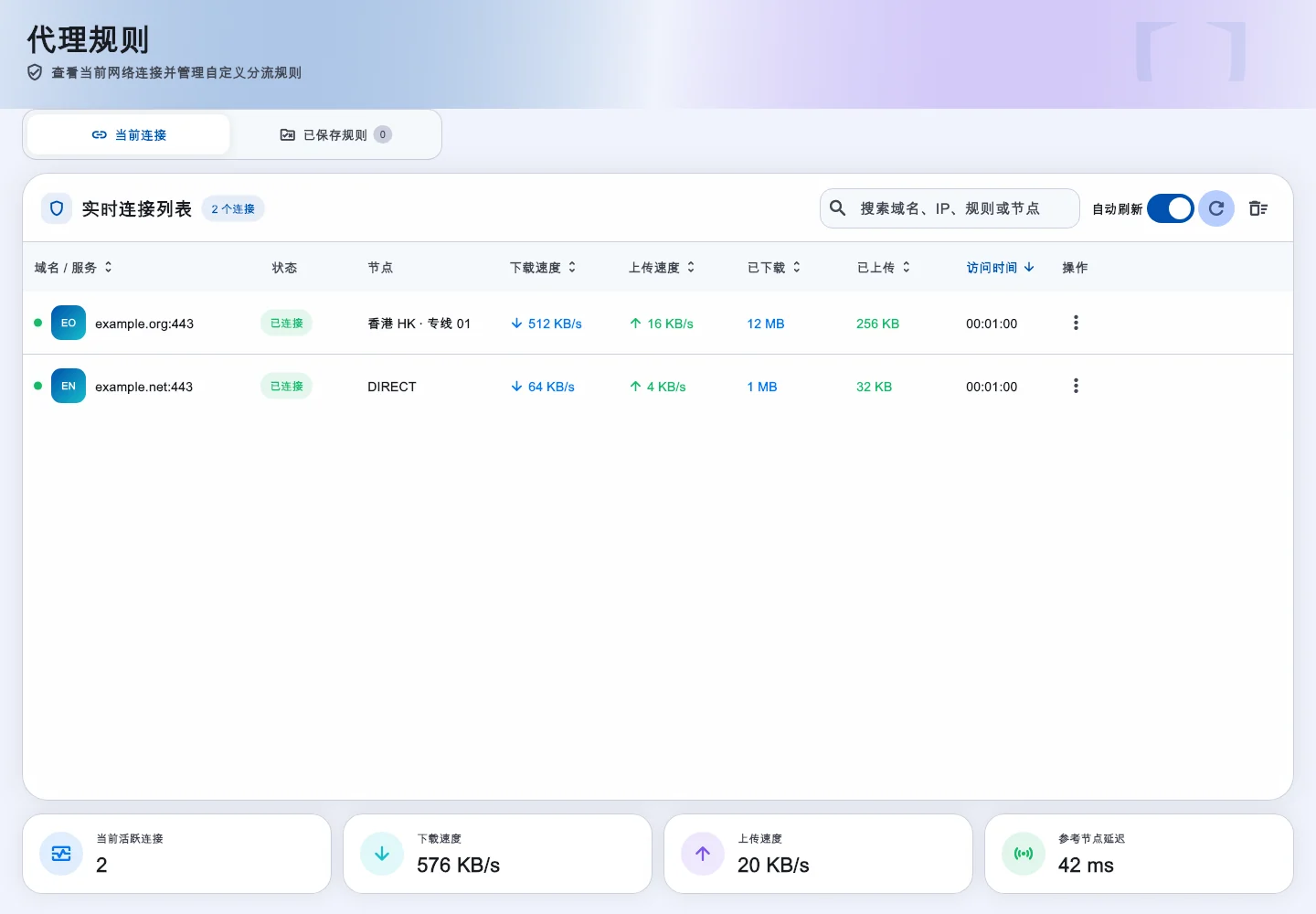
Task: Sort by 已上传 column
Action: pos(884,267)
